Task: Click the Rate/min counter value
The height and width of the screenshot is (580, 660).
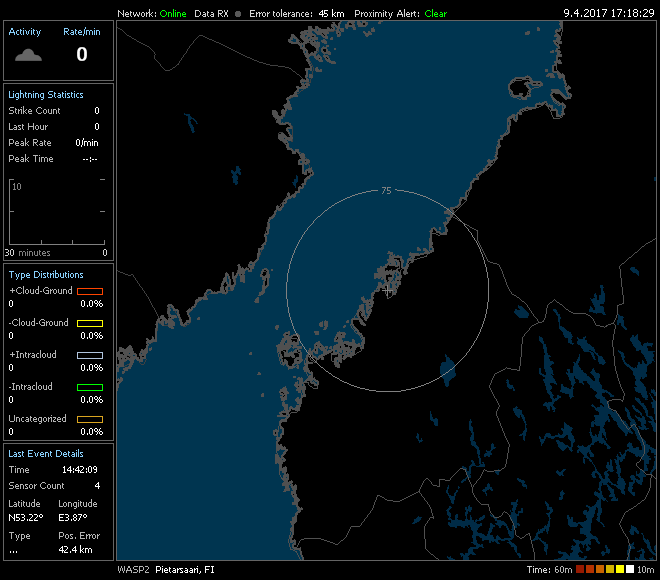Action: [x=82, y=55]
